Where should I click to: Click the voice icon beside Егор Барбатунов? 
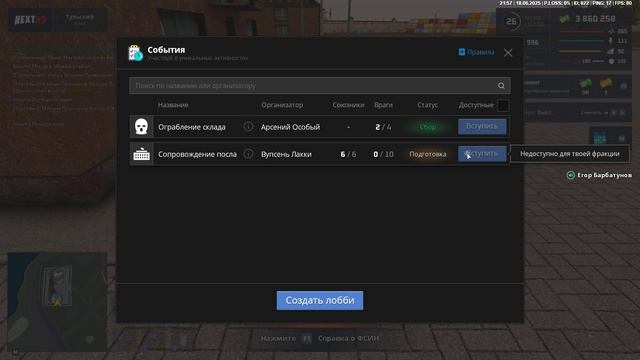click(x=571, y=175)
